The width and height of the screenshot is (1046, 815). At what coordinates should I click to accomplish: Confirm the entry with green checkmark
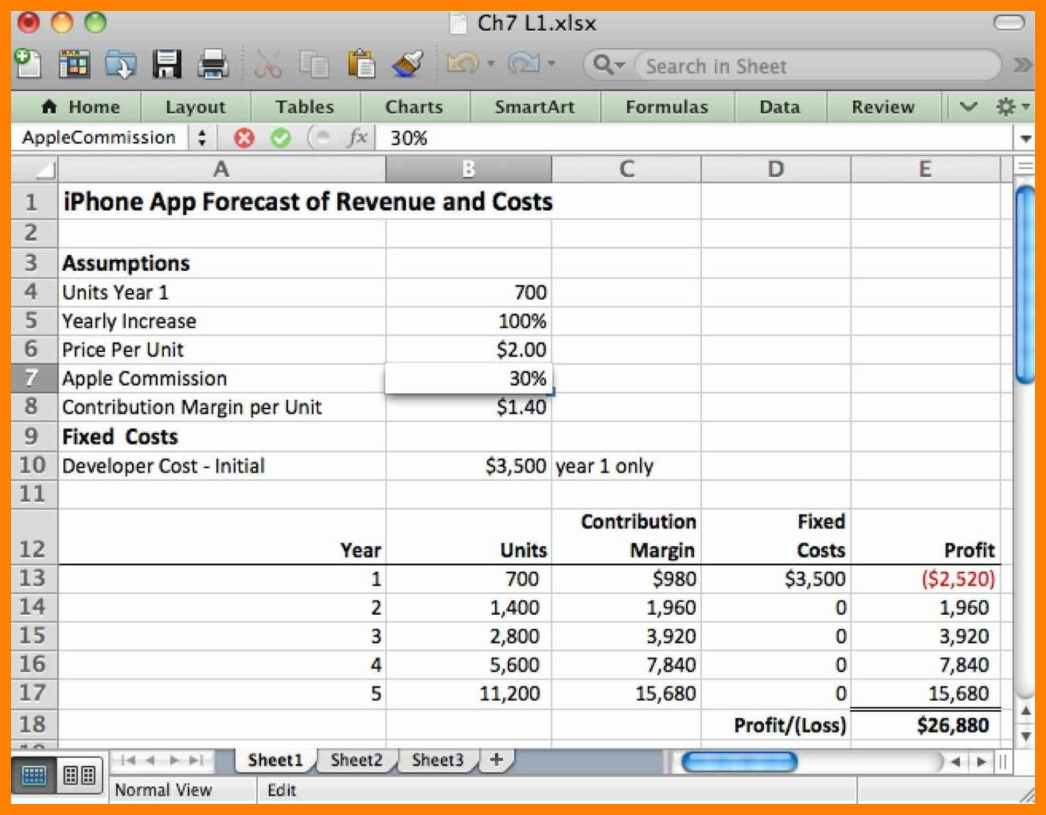tap(281, 138)
